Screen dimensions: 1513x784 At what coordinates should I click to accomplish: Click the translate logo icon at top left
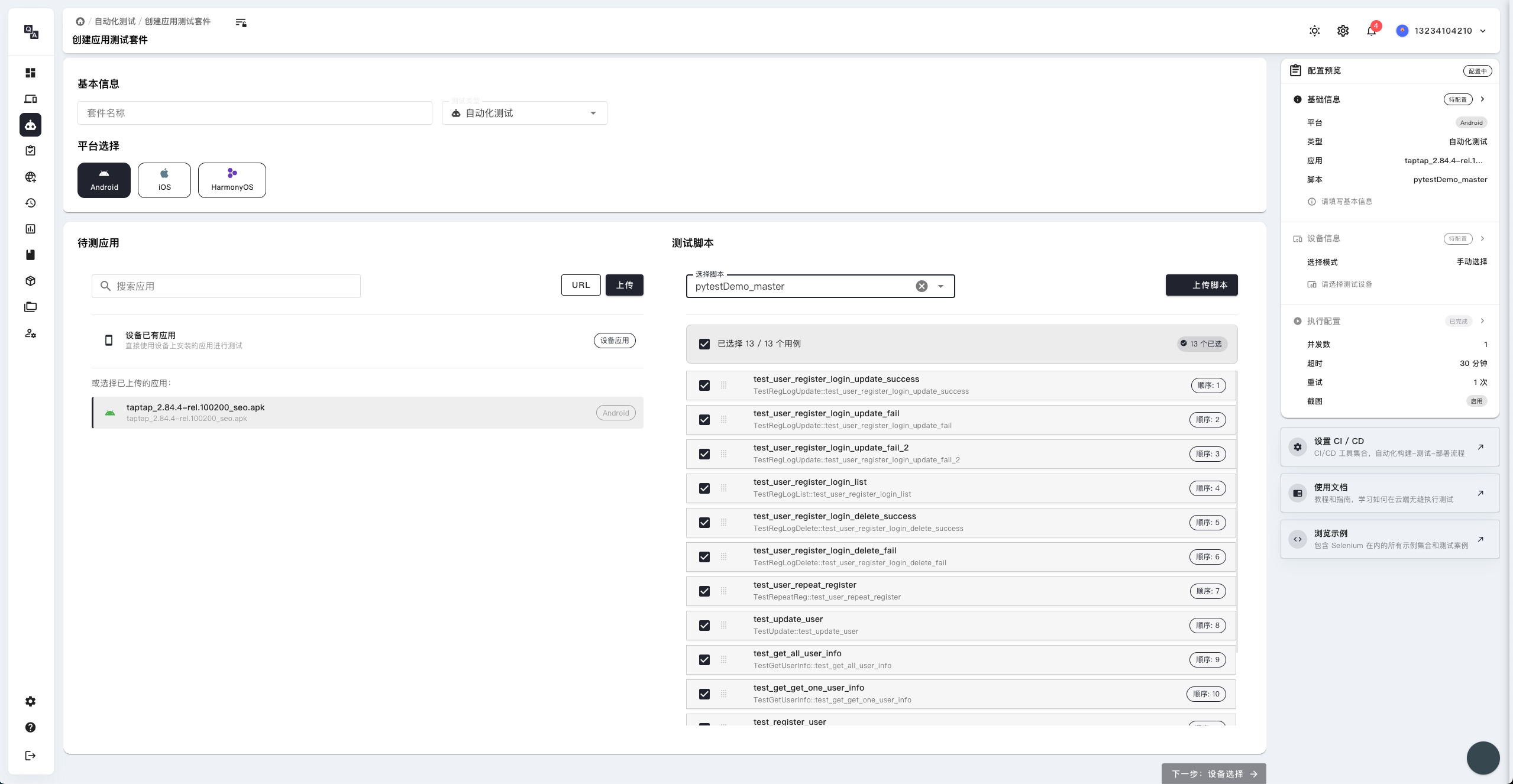tap(31, 31)
